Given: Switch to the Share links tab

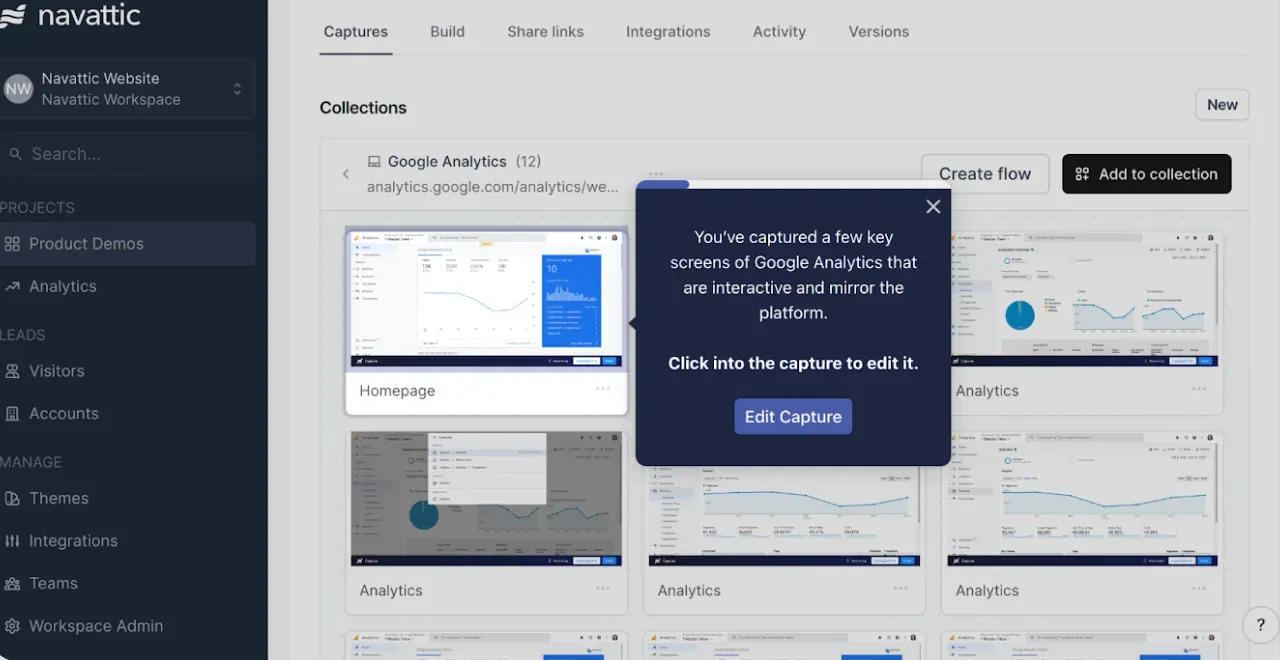Looking at the screenshot, I should tap(545, 32).
